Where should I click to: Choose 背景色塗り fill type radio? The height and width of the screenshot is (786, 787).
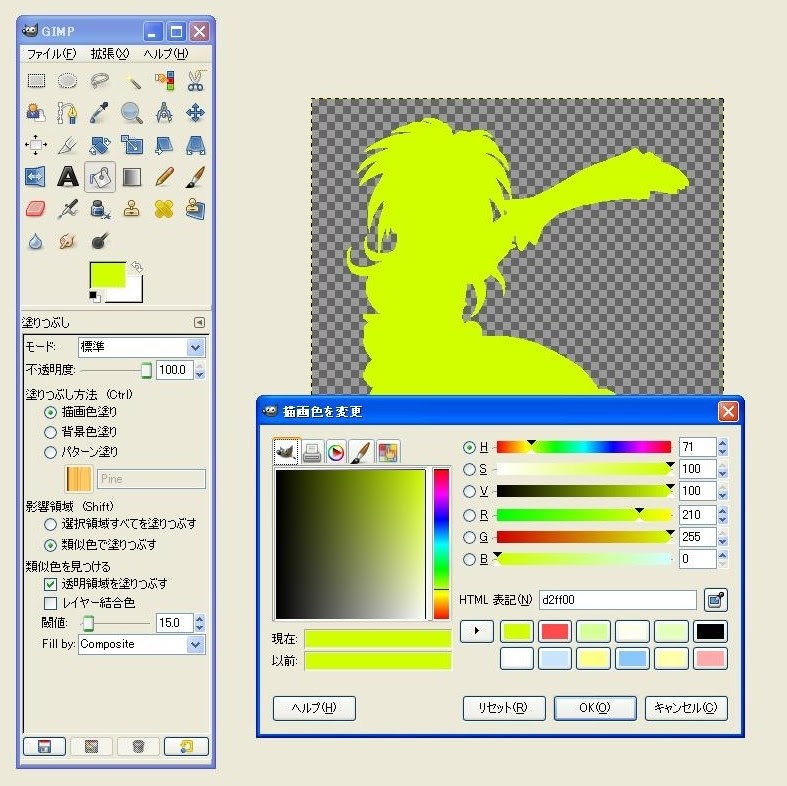coord(50,432)
